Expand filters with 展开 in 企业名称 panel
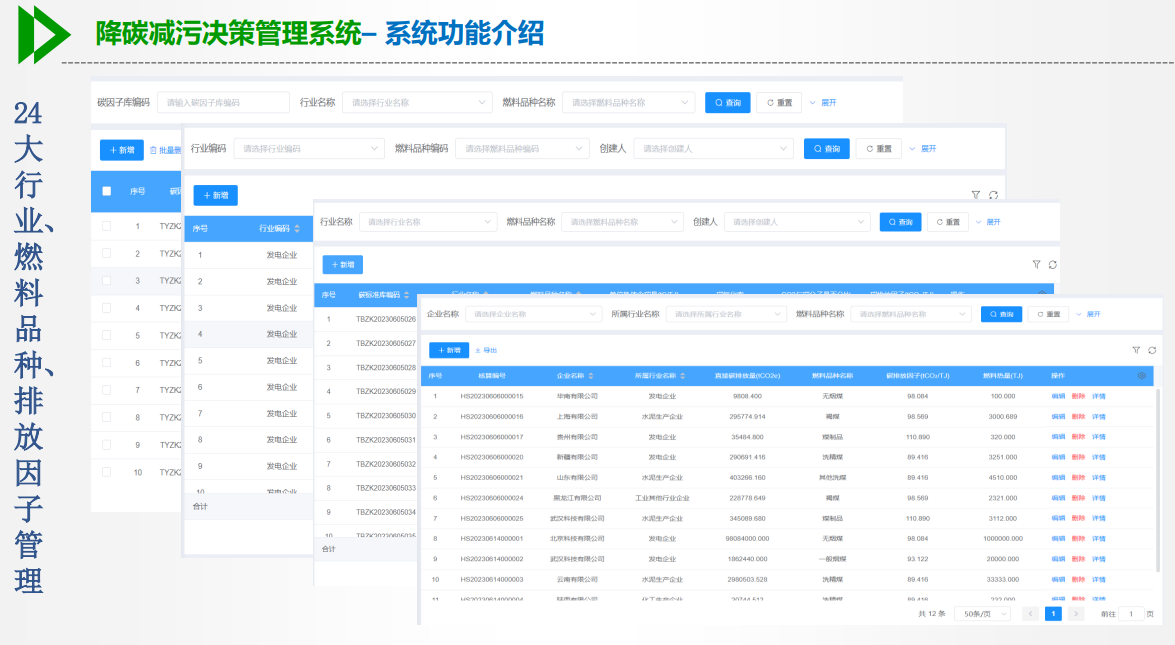 pos(1089,314)
